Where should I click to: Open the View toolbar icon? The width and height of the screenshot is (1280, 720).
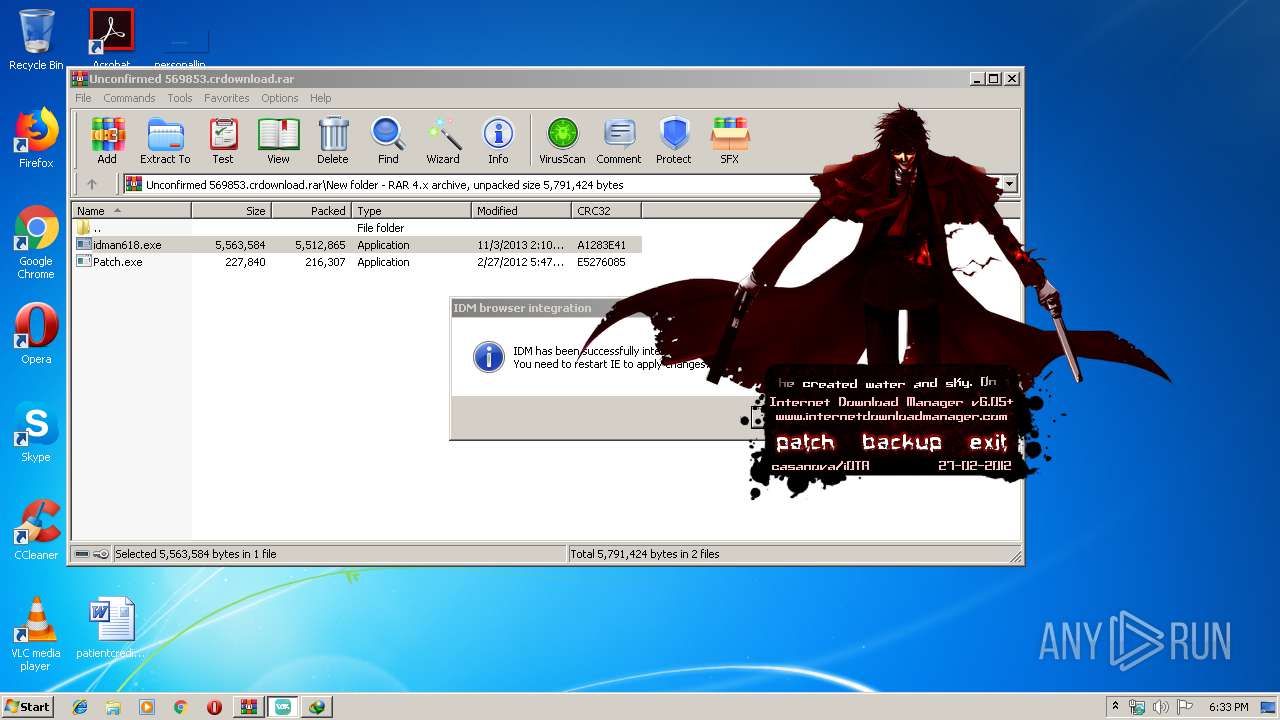point(278,141)
